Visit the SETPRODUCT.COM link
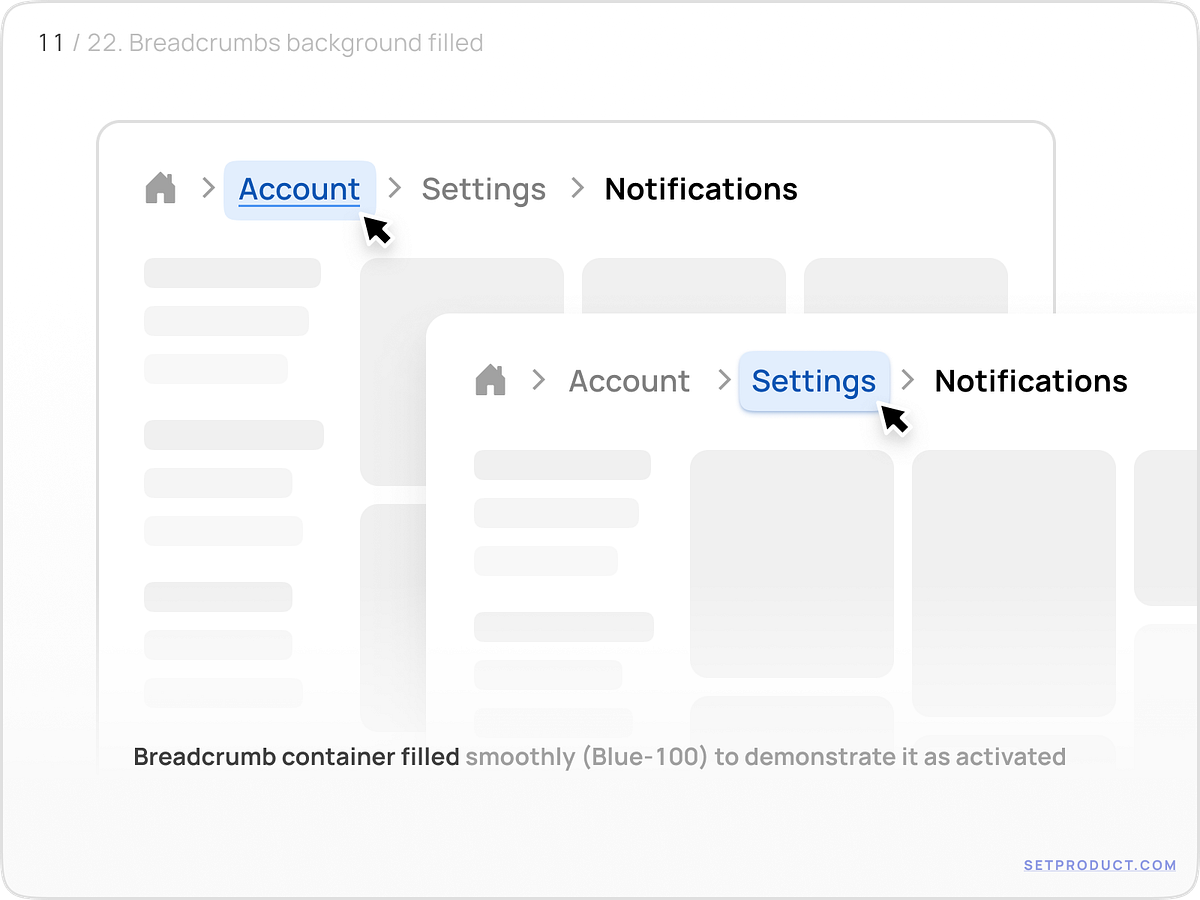This screenshot has height=900, width=1200. (1100, 865)
